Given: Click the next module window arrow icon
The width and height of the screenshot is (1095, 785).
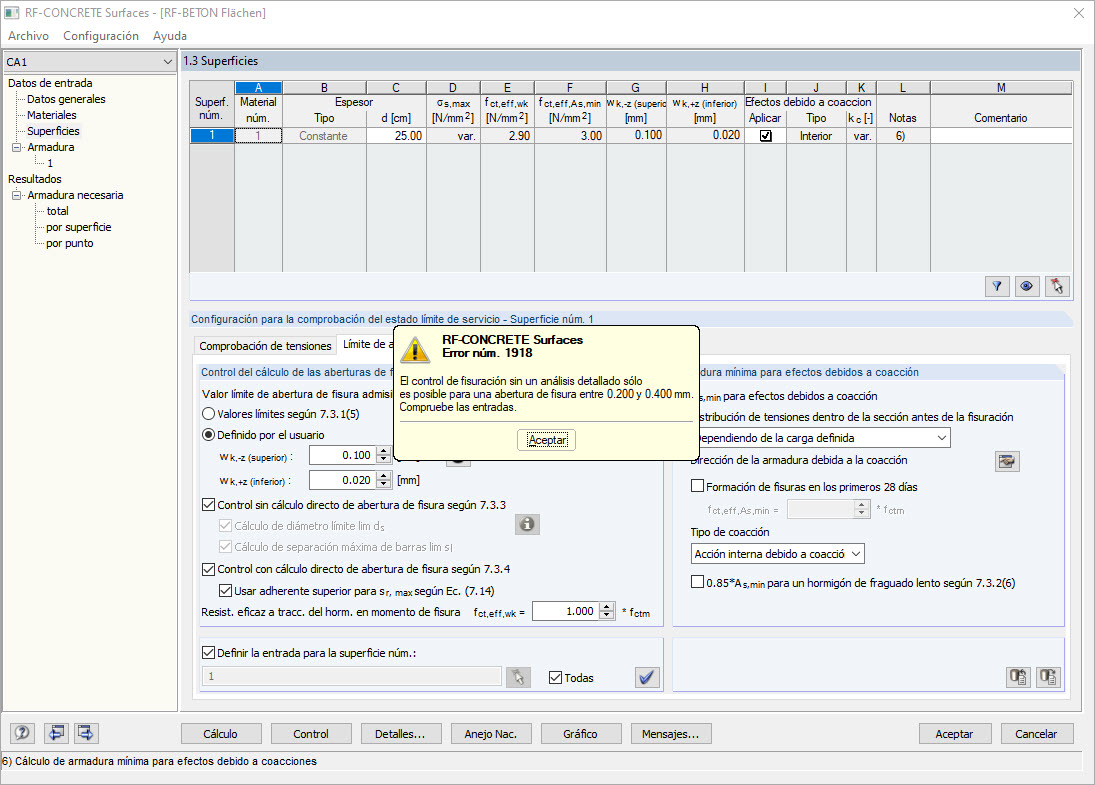Looking at the screenshot, I should [x=86, y=733].
